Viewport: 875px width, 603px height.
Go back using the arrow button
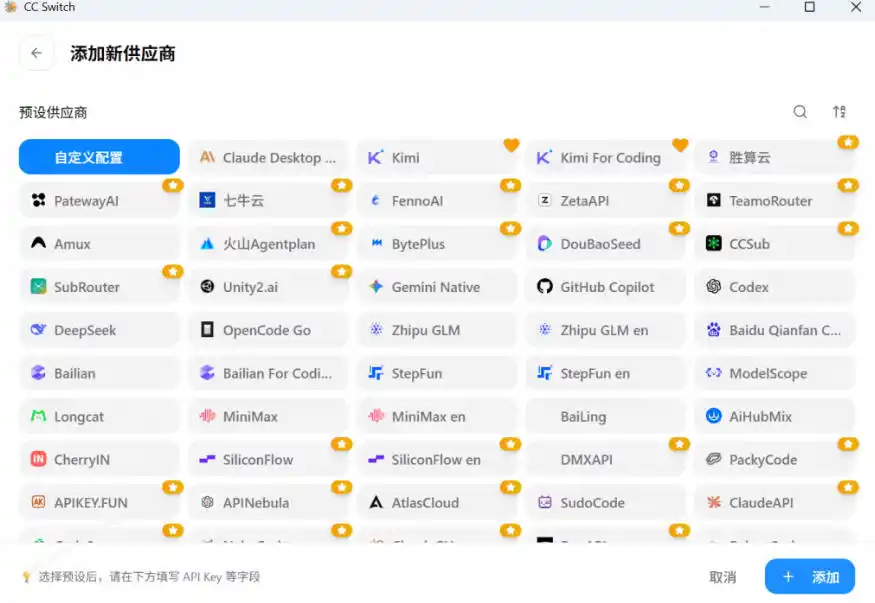(x=37, y=53)
